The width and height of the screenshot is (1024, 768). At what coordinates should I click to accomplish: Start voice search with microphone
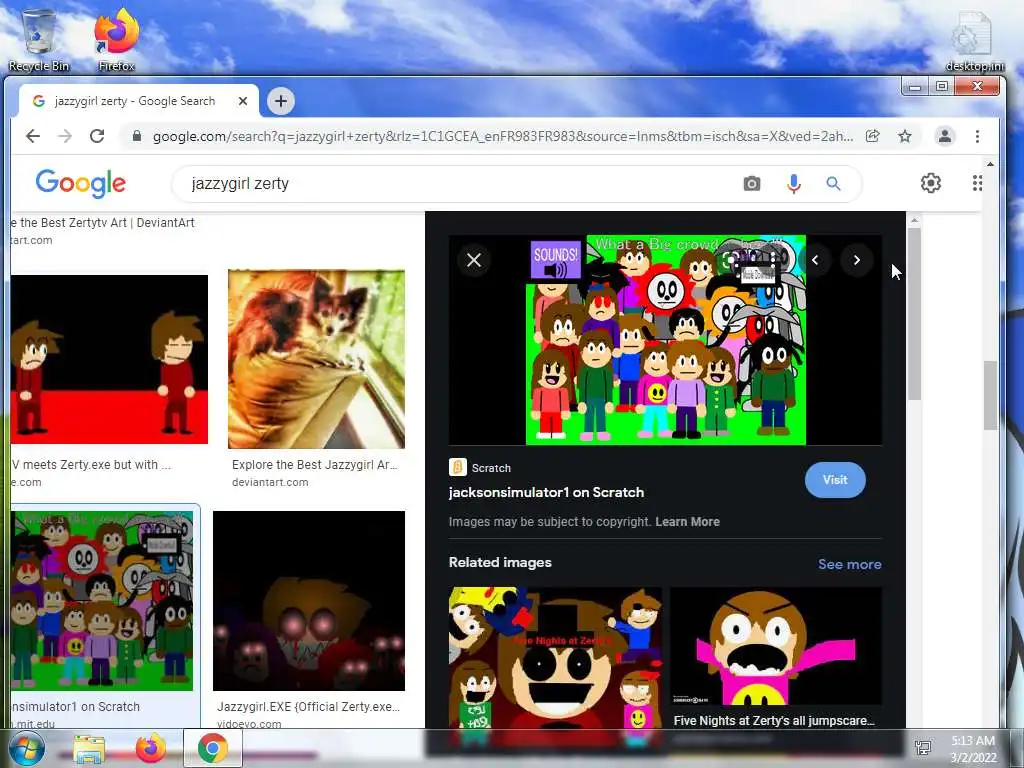(793, 184)
